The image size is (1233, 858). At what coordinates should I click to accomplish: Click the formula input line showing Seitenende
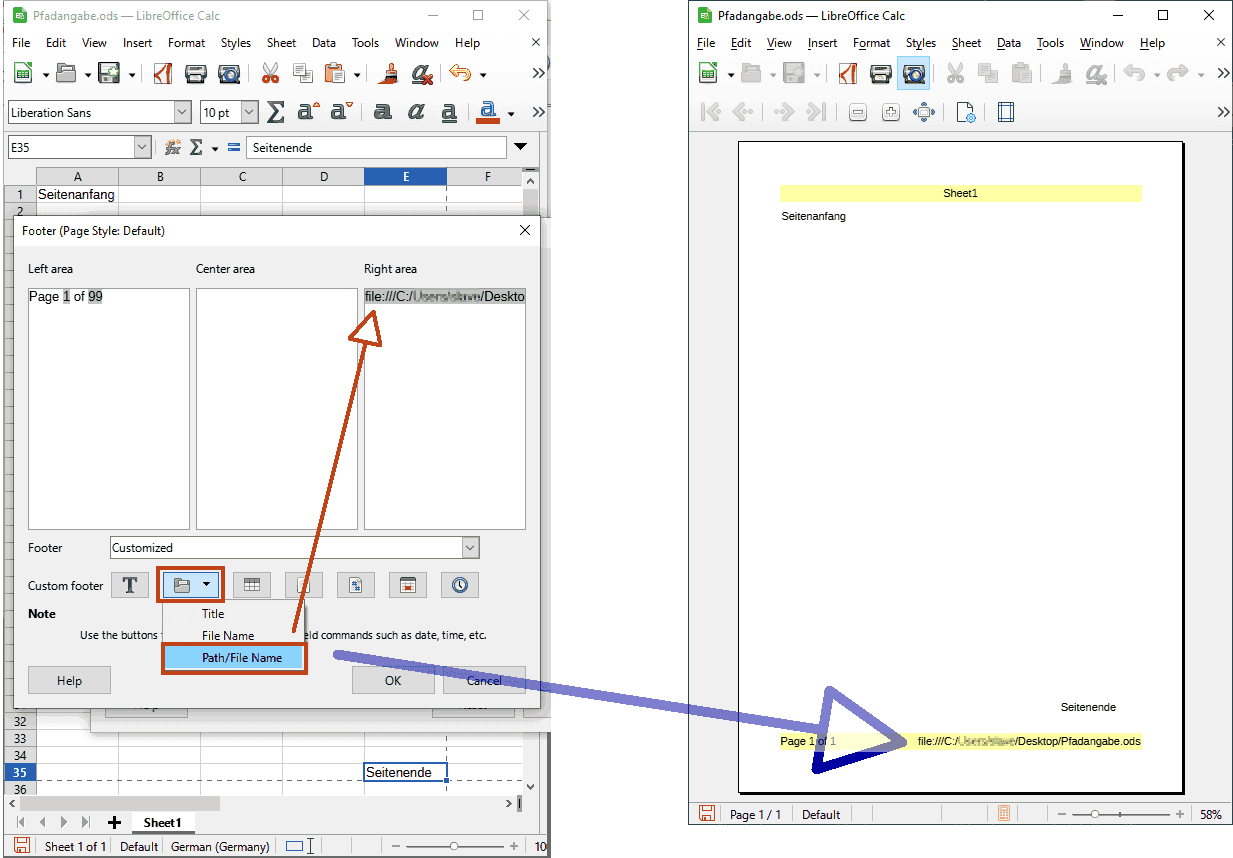click(376, 147)
